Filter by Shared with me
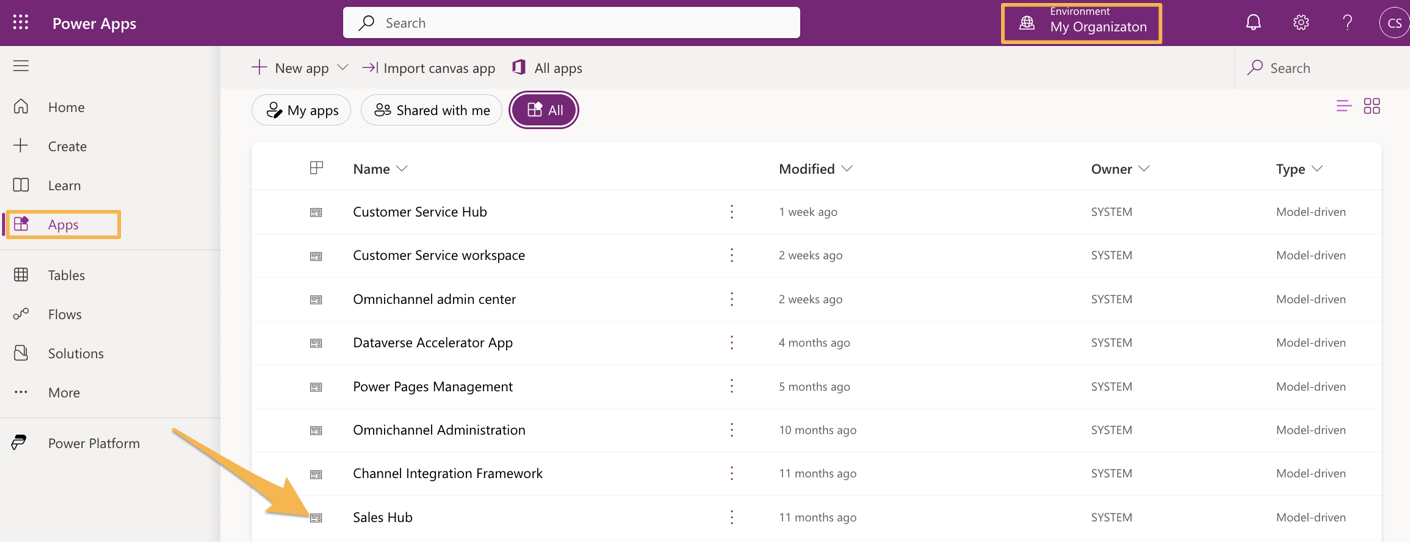1410x542 pixels. [x=432, y=110]
